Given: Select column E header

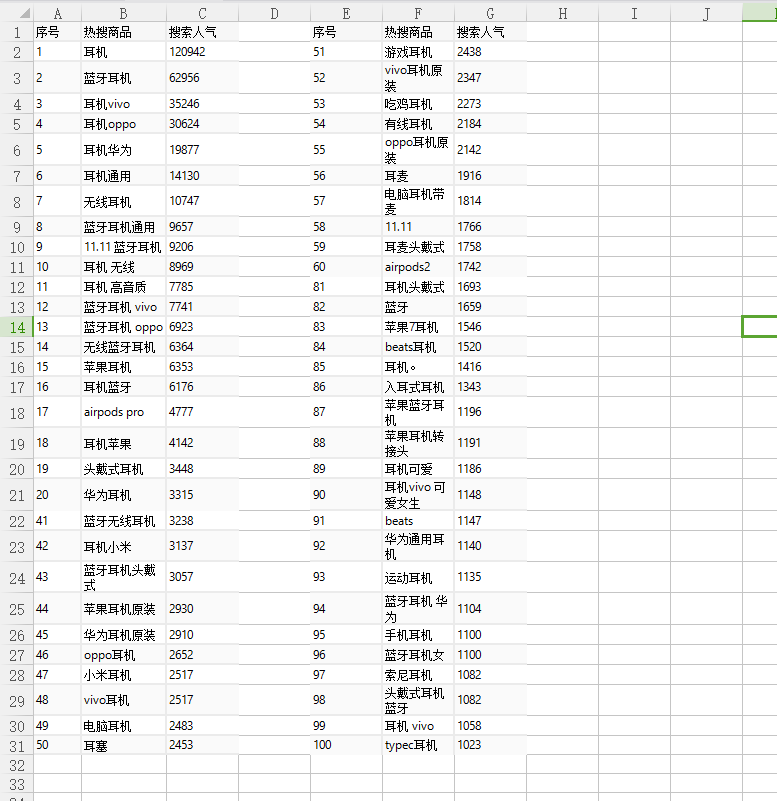Looking at the screenshot, I should pos(346,13).
